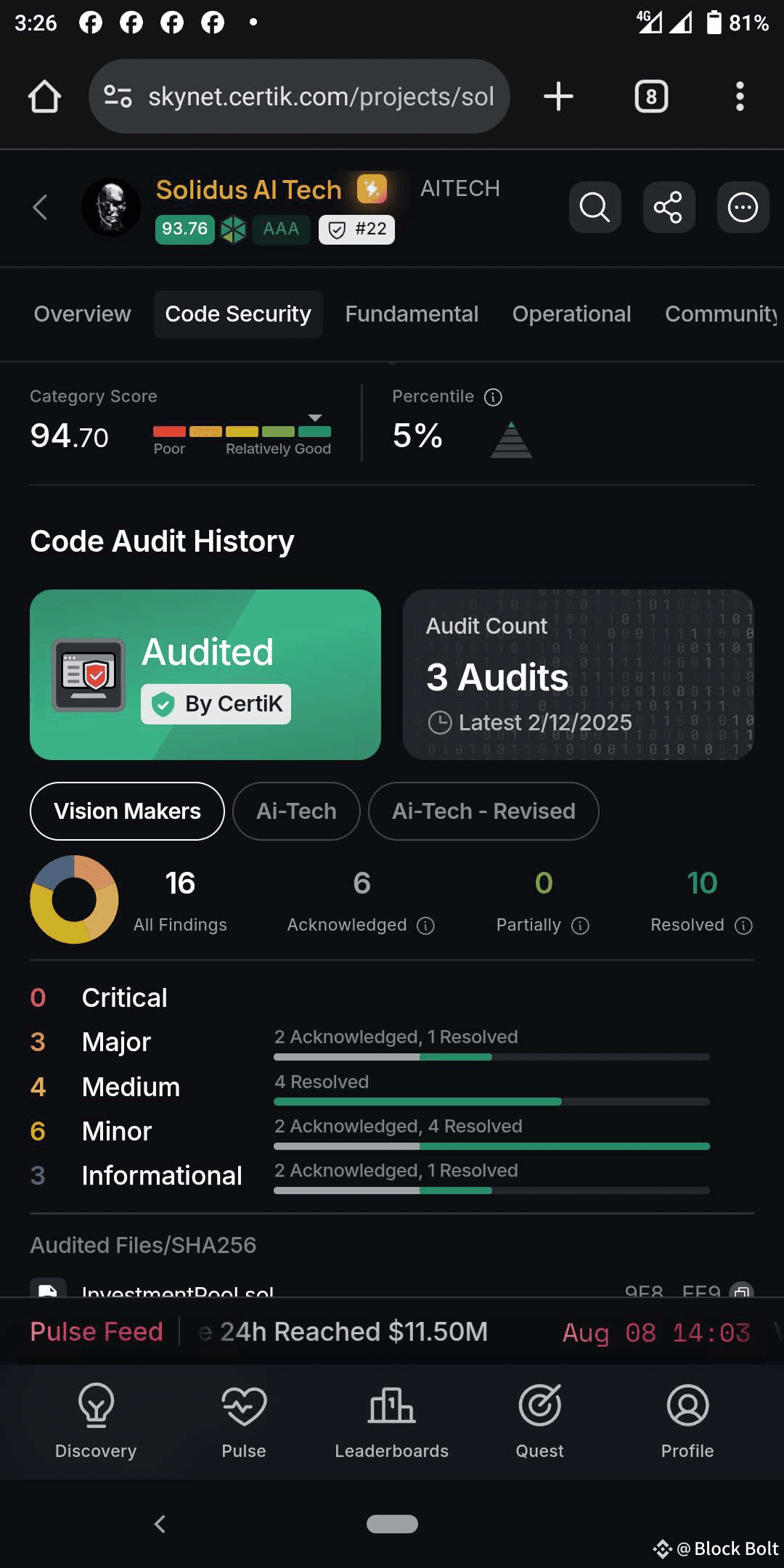Tap the Resolved info icon

click(743, 926)
